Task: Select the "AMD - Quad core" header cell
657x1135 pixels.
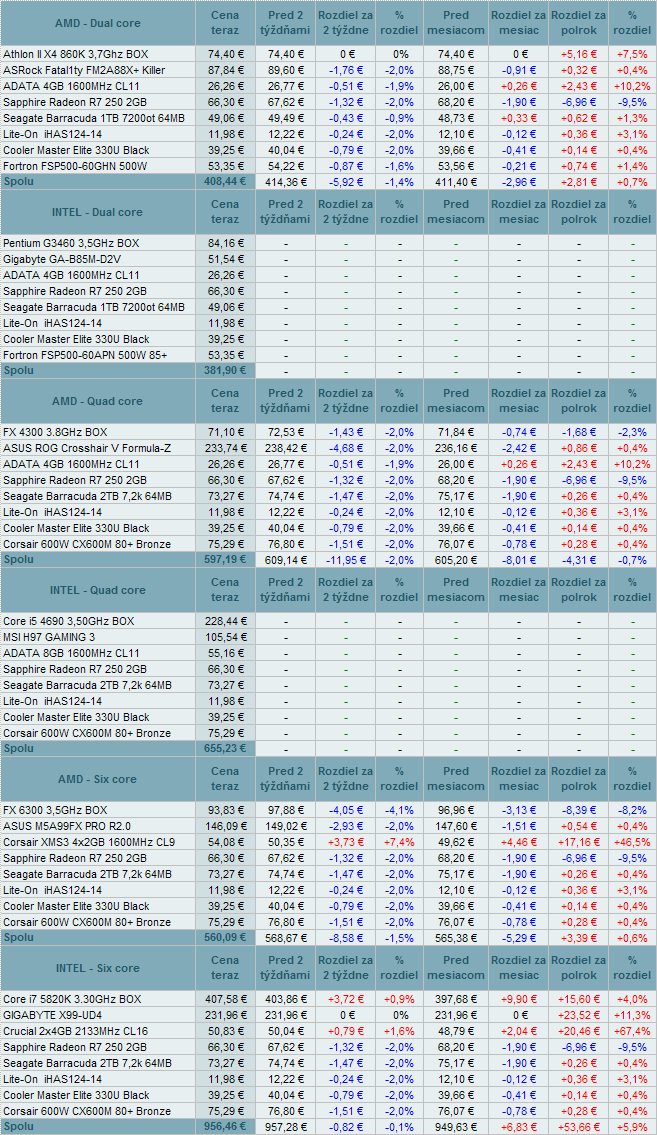Action: (x=98, y=401)
